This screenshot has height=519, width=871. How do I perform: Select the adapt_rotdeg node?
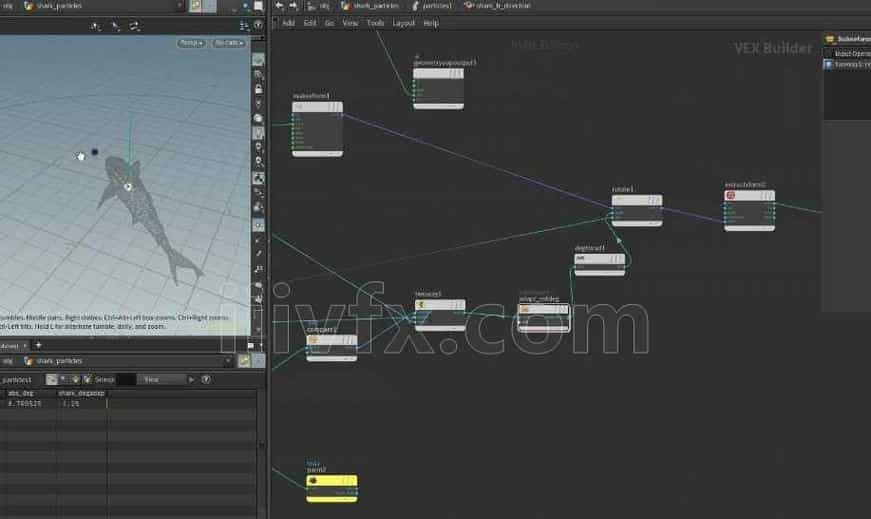tap(544, 317)
